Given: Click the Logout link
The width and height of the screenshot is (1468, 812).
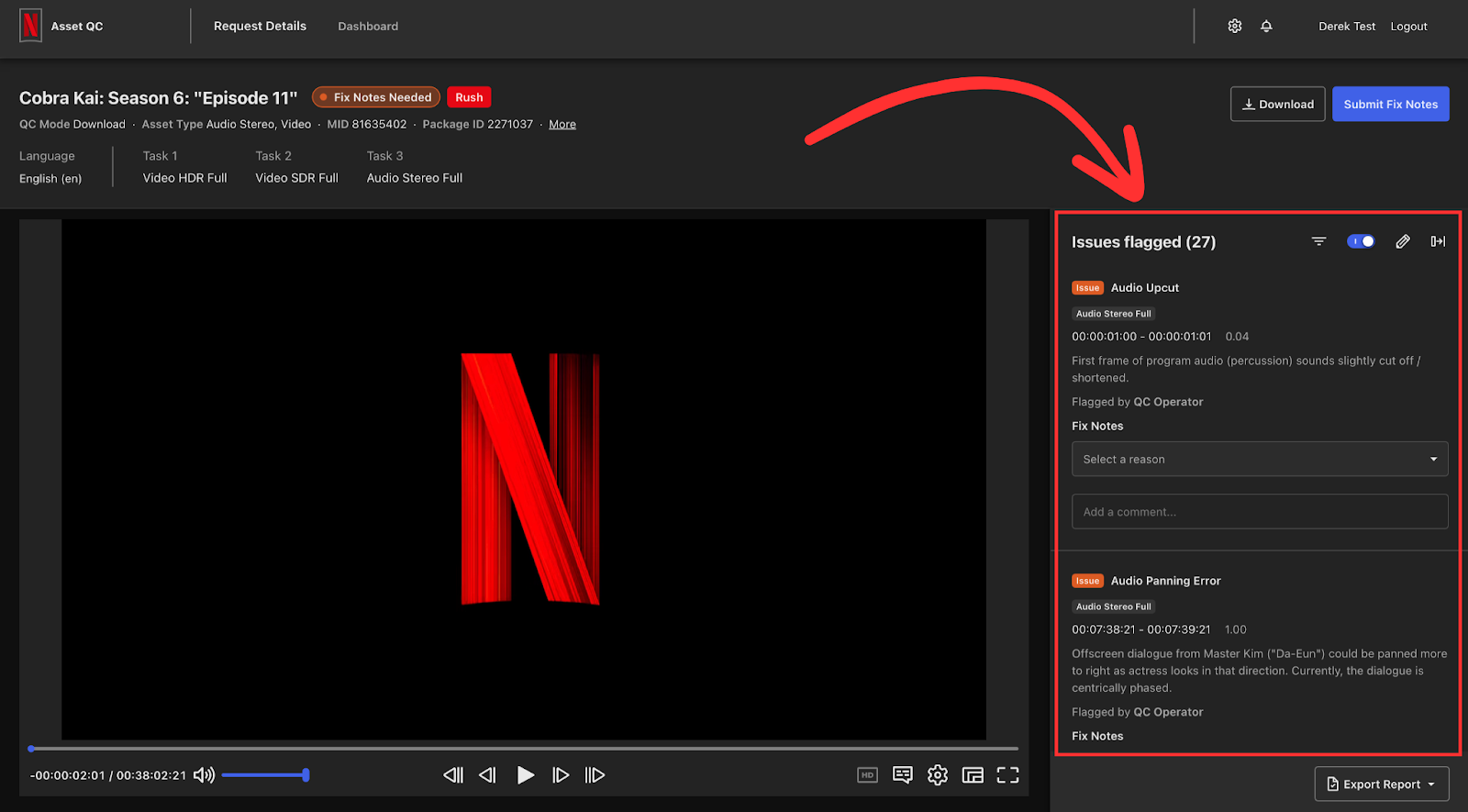Looking at the screenshot, I should click(x=1408, y=26).
